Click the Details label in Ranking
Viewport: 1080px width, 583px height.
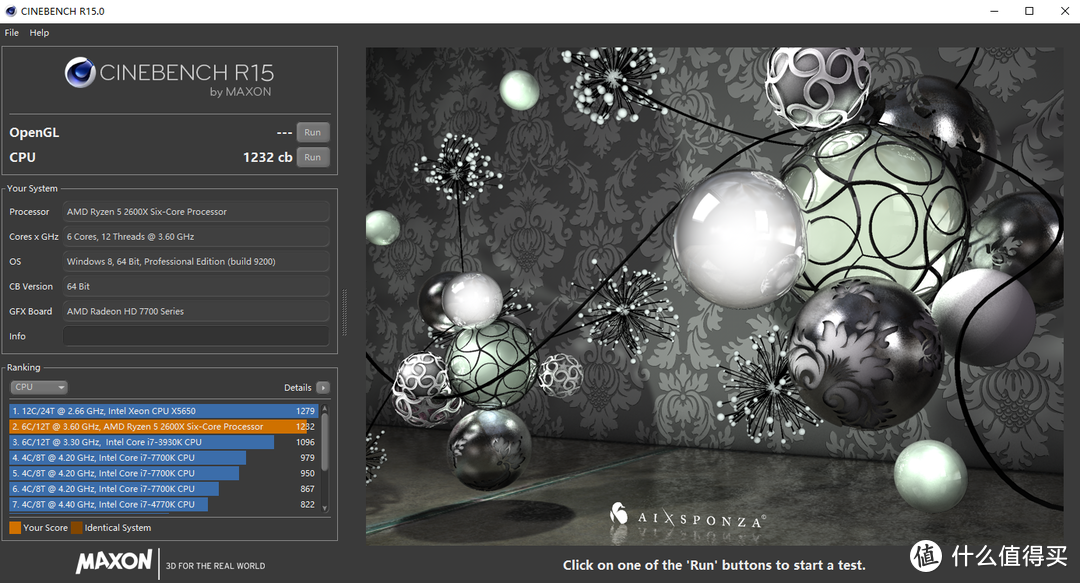[x=298, y=388]
